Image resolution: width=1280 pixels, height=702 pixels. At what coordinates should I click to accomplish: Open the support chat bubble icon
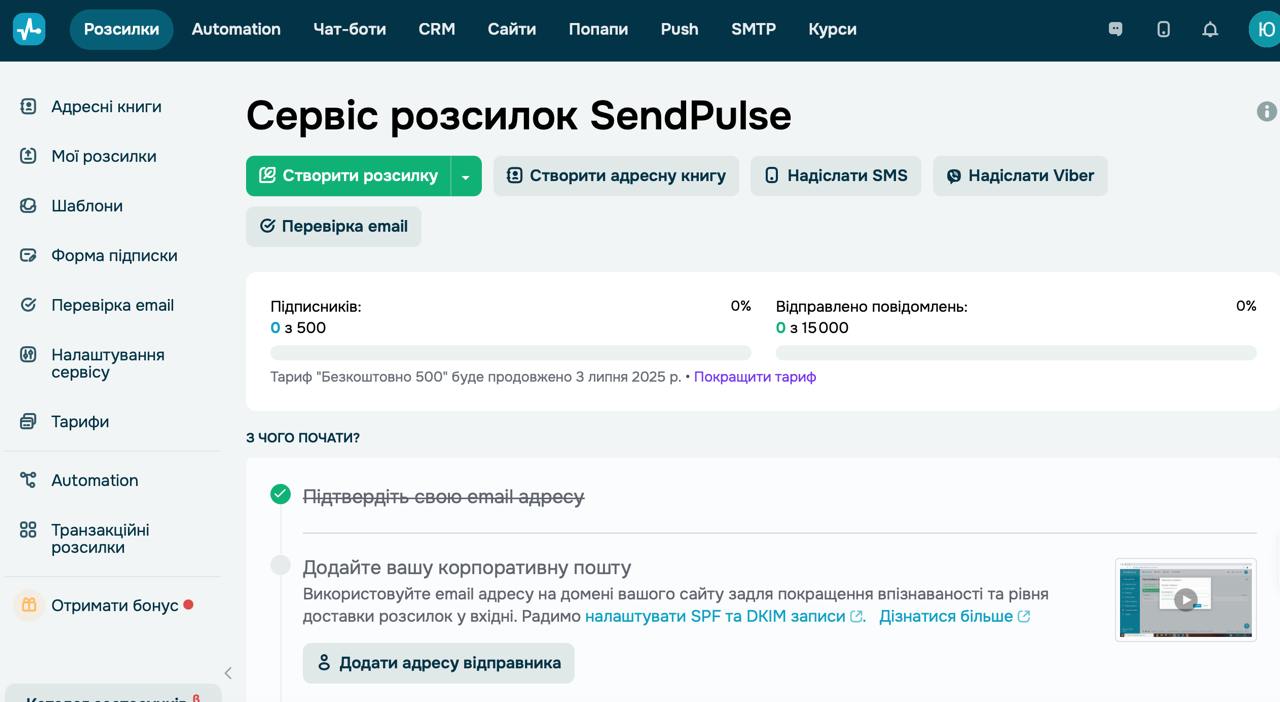(x=1115, y=29)
